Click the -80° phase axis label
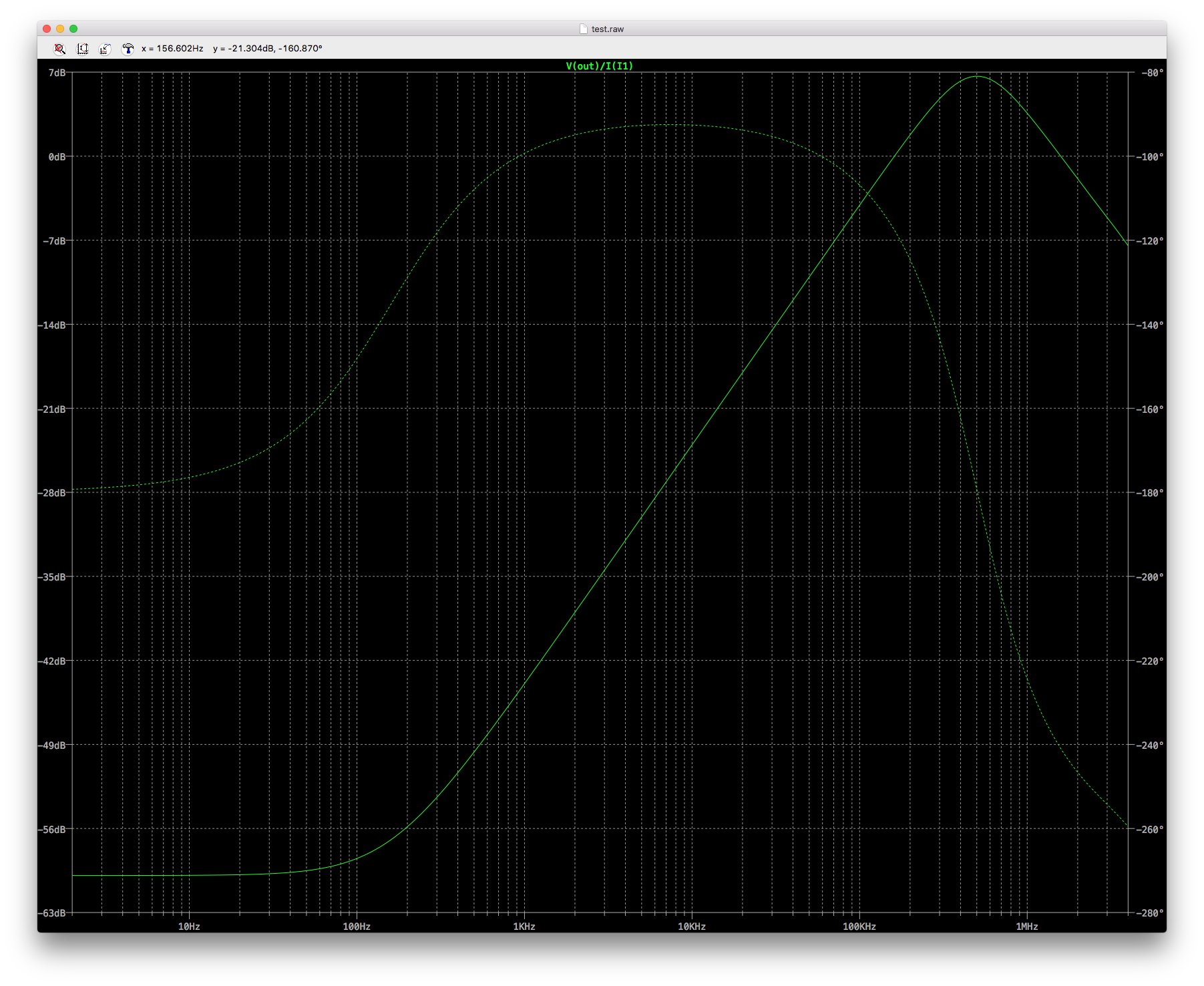The height and width of the screenshot is (986, 1204). tap(1151, 73)
